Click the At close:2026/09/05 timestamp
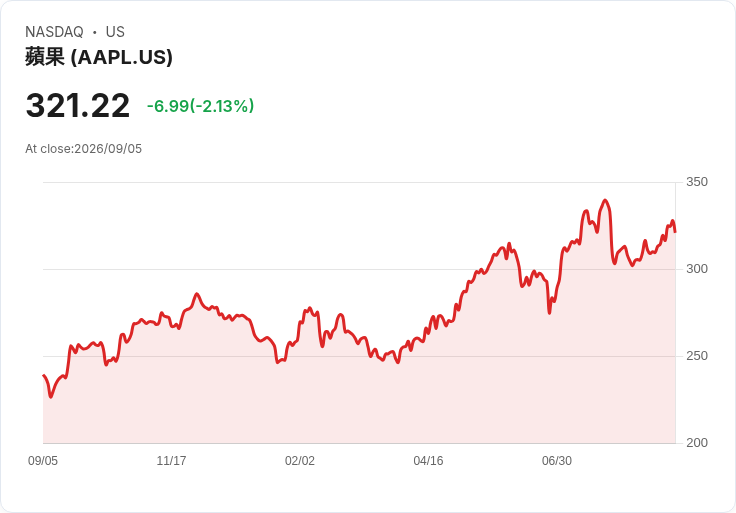The width and height of the screenshot is (736, 513). 84,149
